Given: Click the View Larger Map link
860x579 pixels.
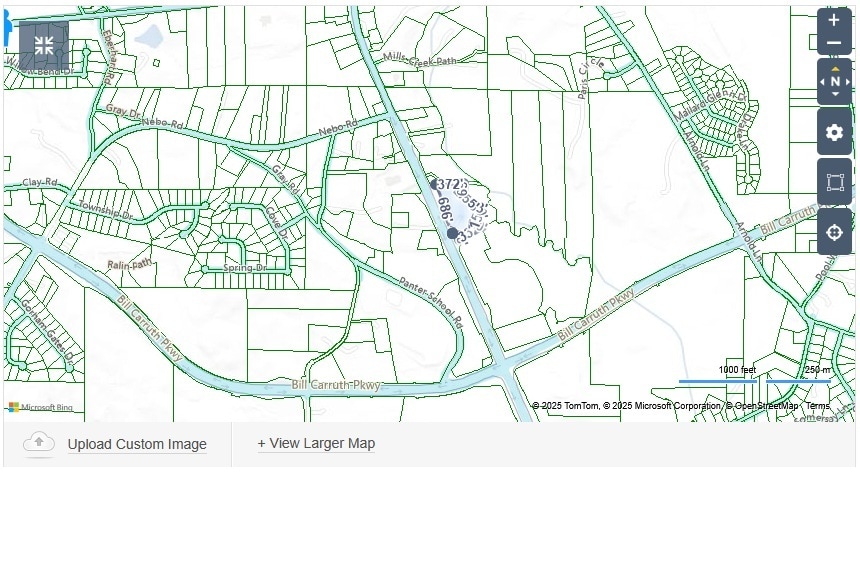Looking at the screenshot, I should [x=316, y=443].
